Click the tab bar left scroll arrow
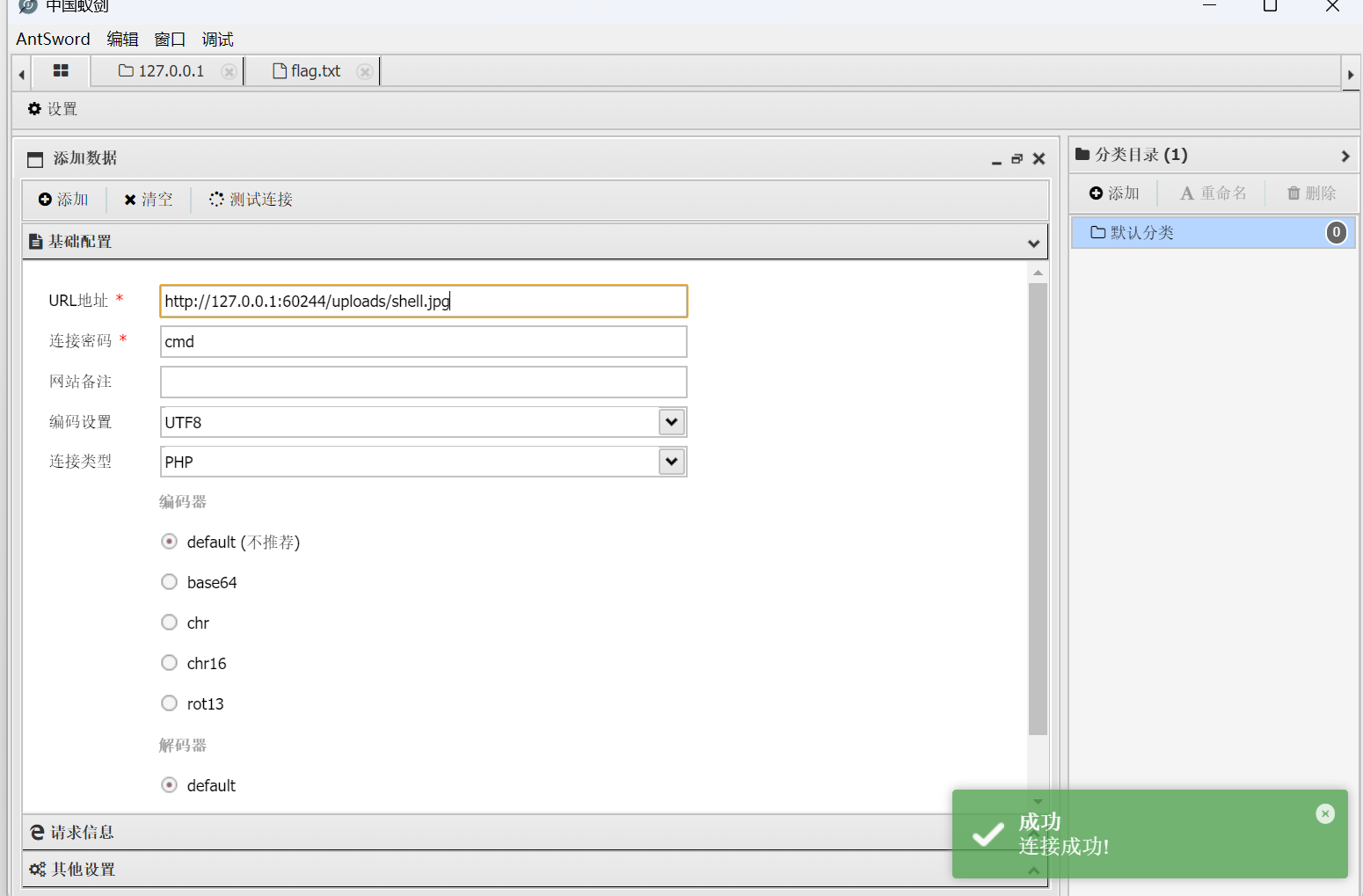 click(x=21, y=75)
